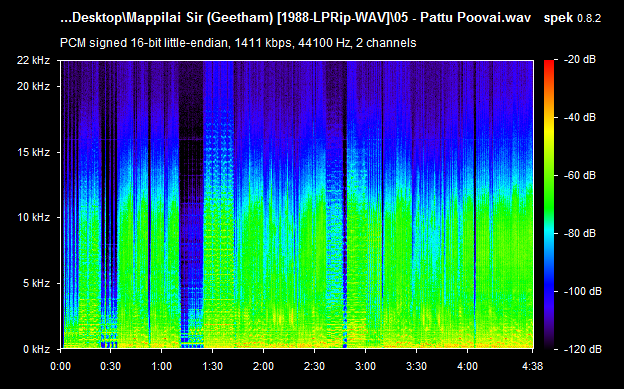Screen dimensions: 624x389
Task: Click the PCM signed 16-bit format info line
Action: [238, 43]
